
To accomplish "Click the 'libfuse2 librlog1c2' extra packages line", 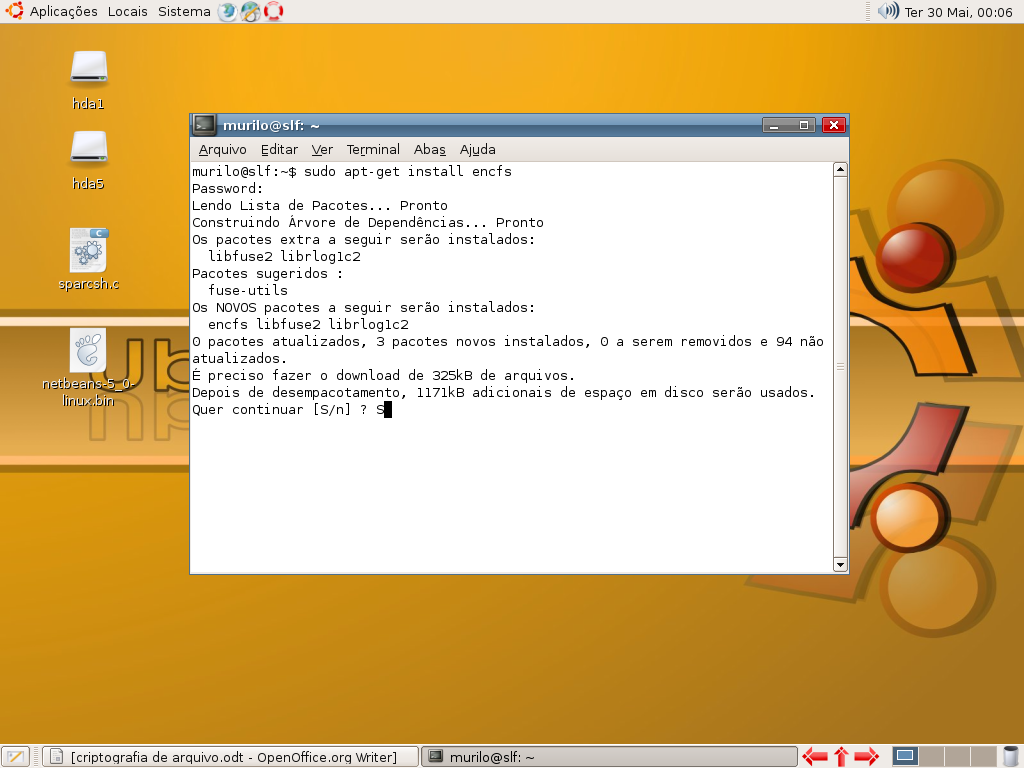I will coord(284,257).
